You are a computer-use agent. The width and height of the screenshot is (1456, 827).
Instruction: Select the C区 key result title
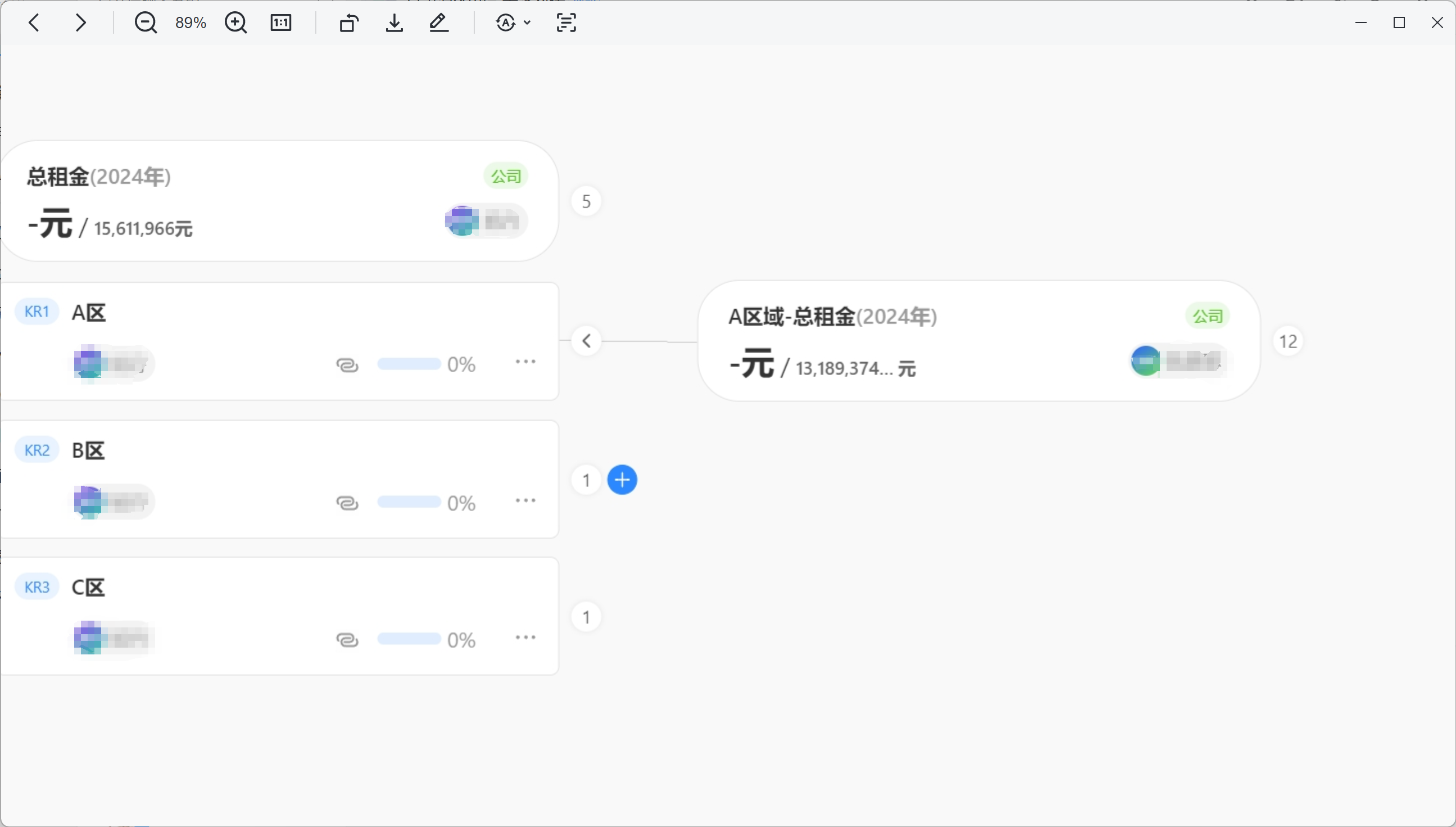(x=89, y=588)
